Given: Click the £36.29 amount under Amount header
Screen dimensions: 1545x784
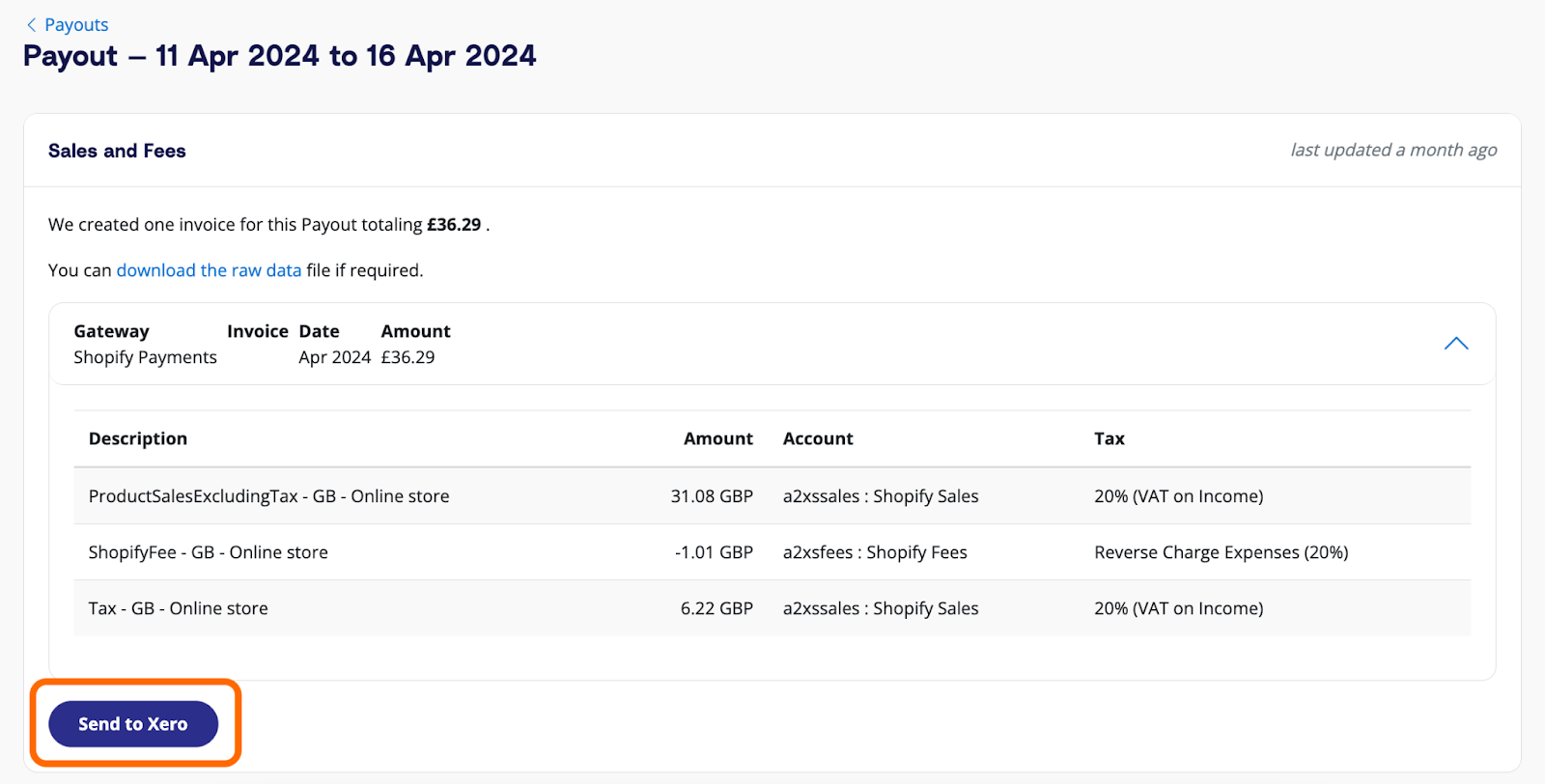Looking at the screenshot, I should pos(407,357).
